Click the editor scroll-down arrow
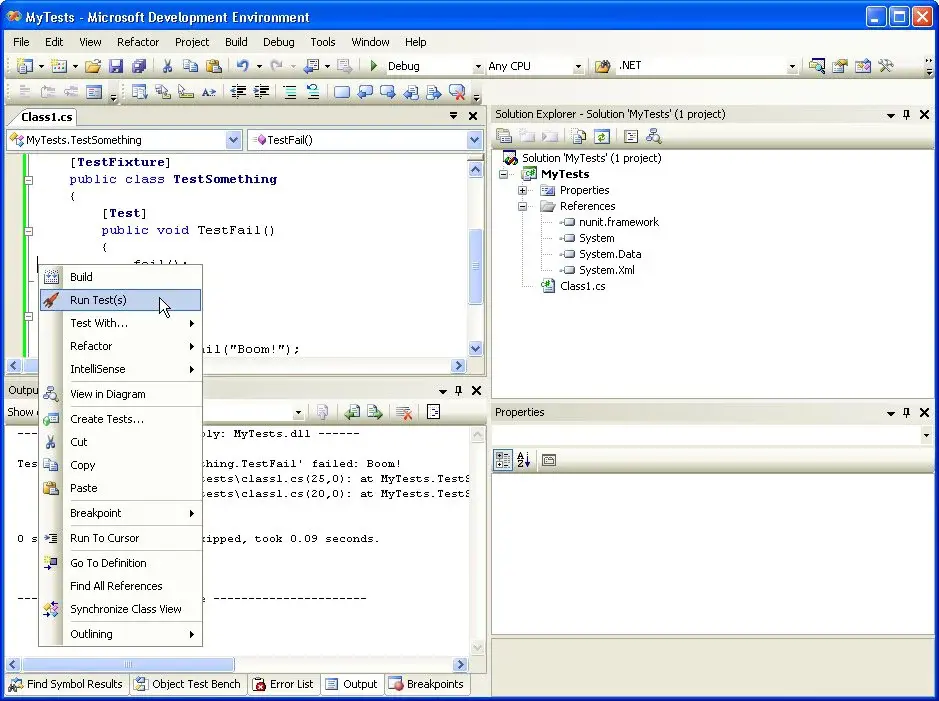939x701 pixels. (x=475, y=348)
